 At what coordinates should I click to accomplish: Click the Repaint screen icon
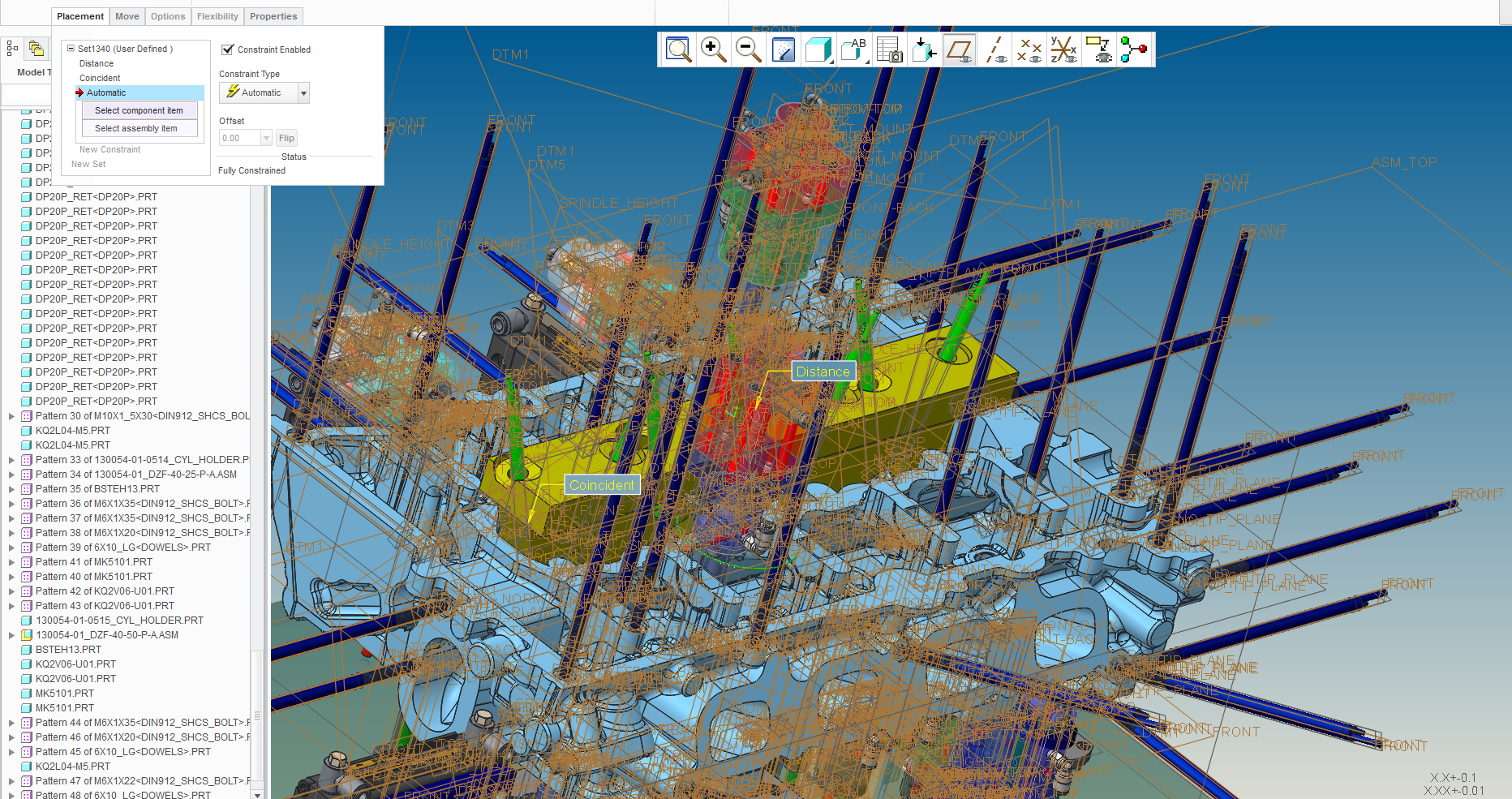coord(783,49)
